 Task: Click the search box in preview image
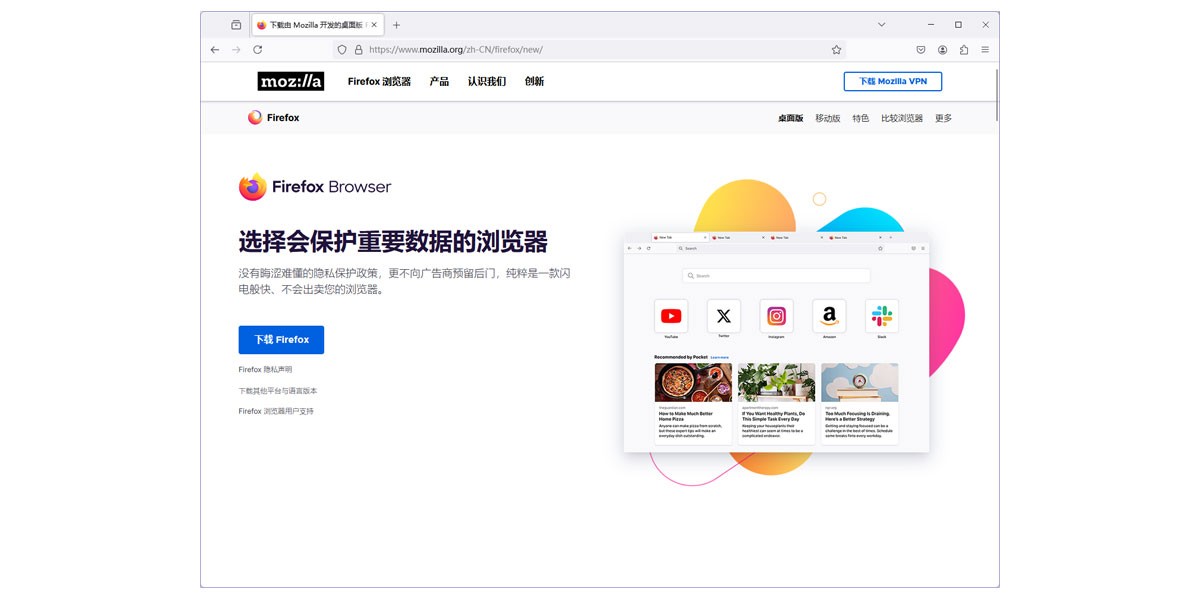[776, 276]
